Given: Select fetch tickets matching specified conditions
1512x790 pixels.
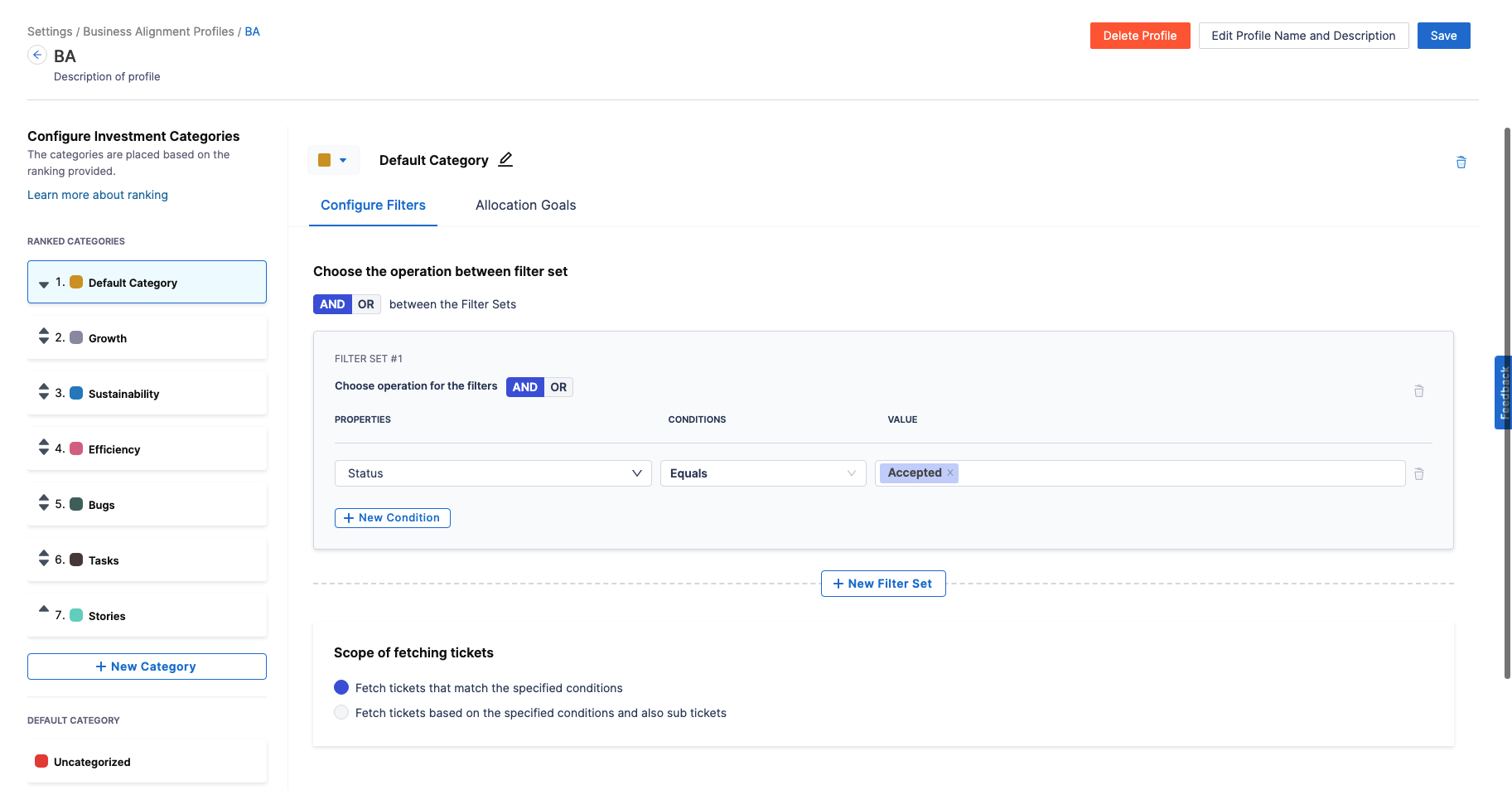Looking at the screenshot, I should (341, 687).
